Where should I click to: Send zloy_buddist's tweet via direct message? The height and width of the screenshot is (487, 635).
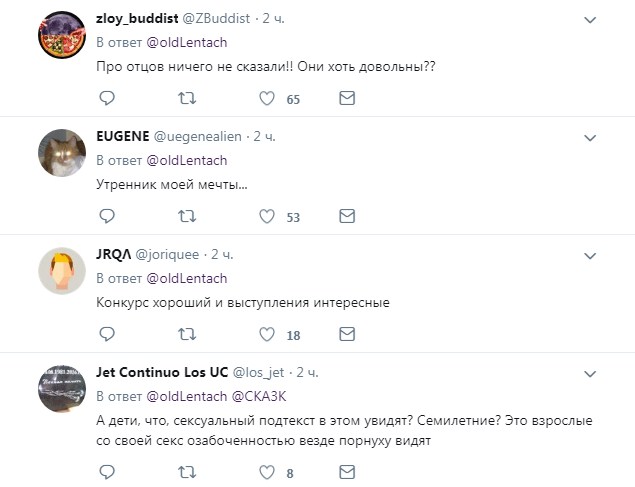click(346, 99)
